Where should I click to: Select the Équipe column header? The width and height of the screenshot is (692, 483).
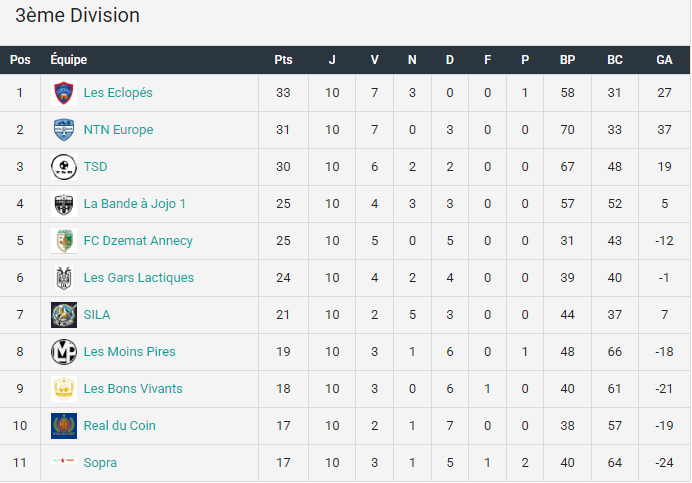[68, 59]
